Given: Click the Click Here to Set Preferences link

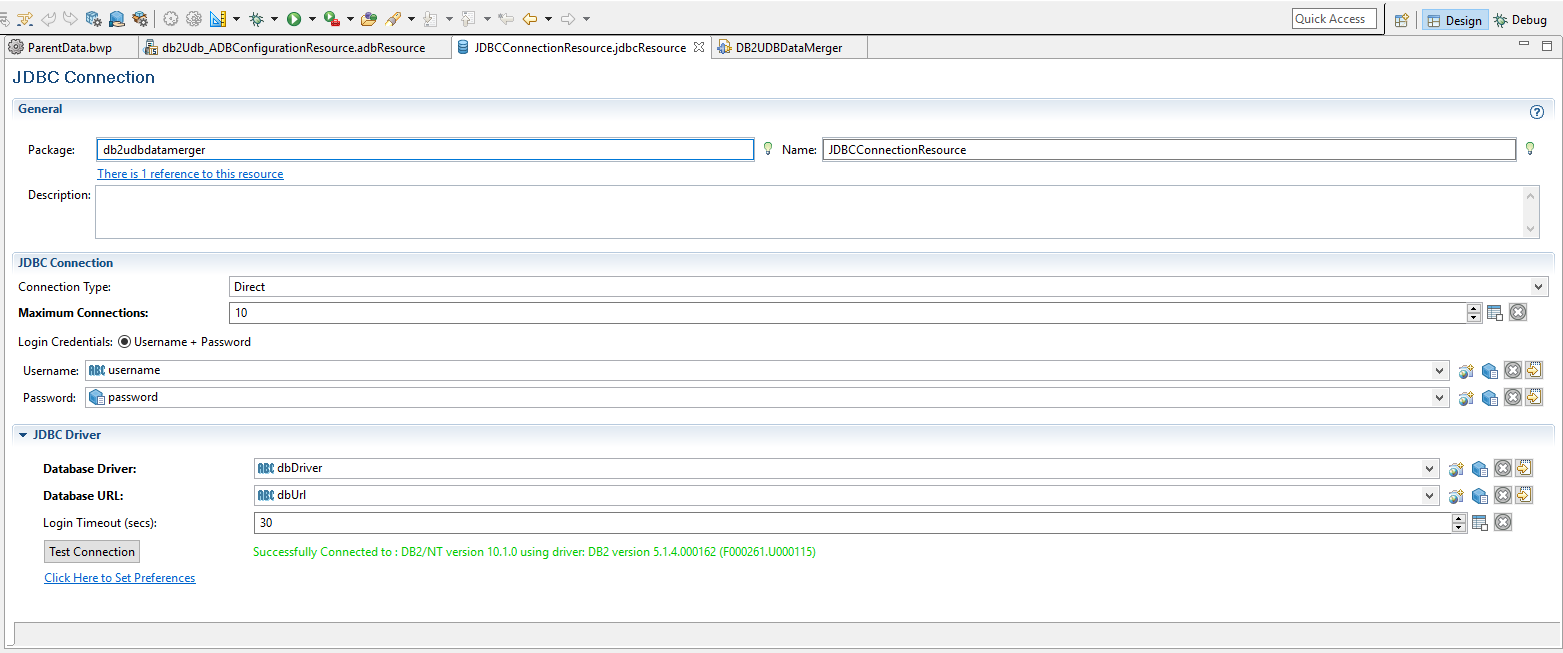Looking at the screenshot, I should click(120, 578).
